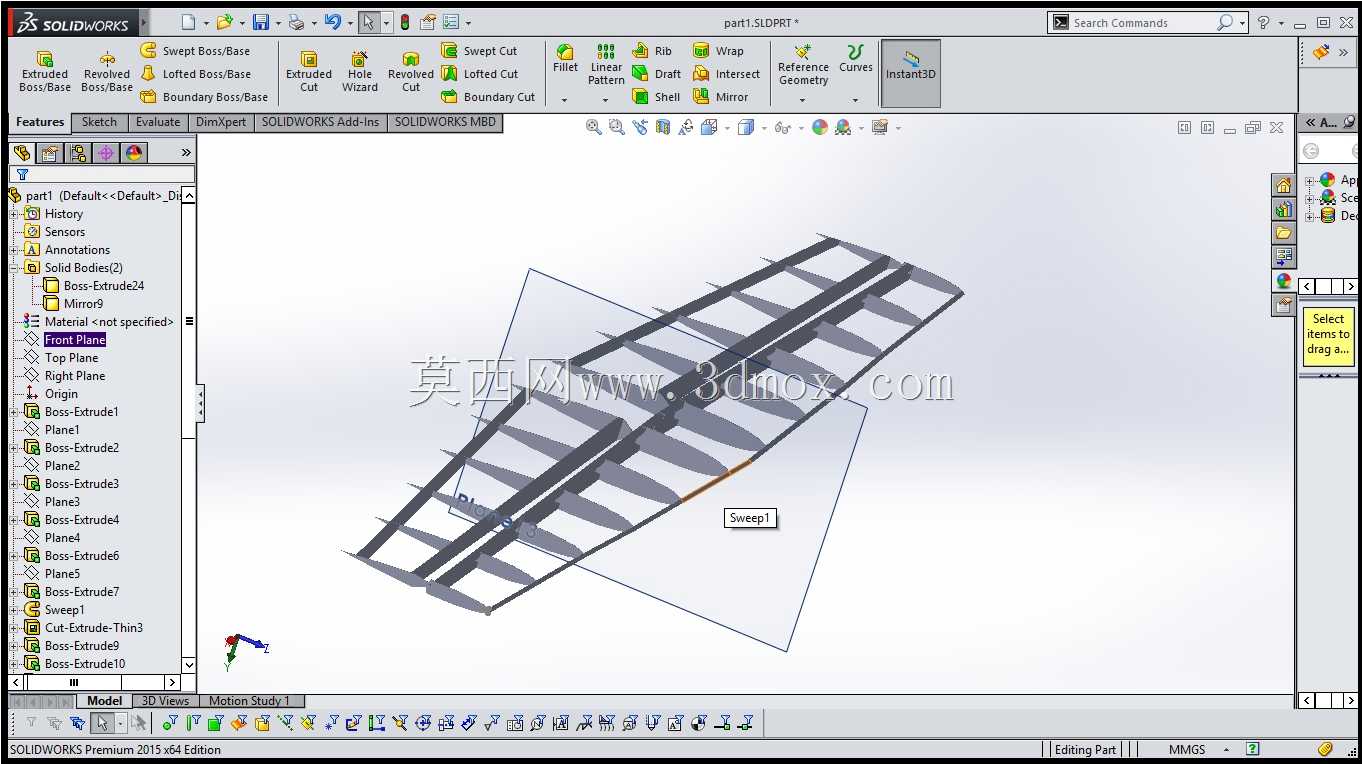Expand Boss-Extrude1 feature node
The width and height of the screenshot is (1362, 764).
click(14, 412)
